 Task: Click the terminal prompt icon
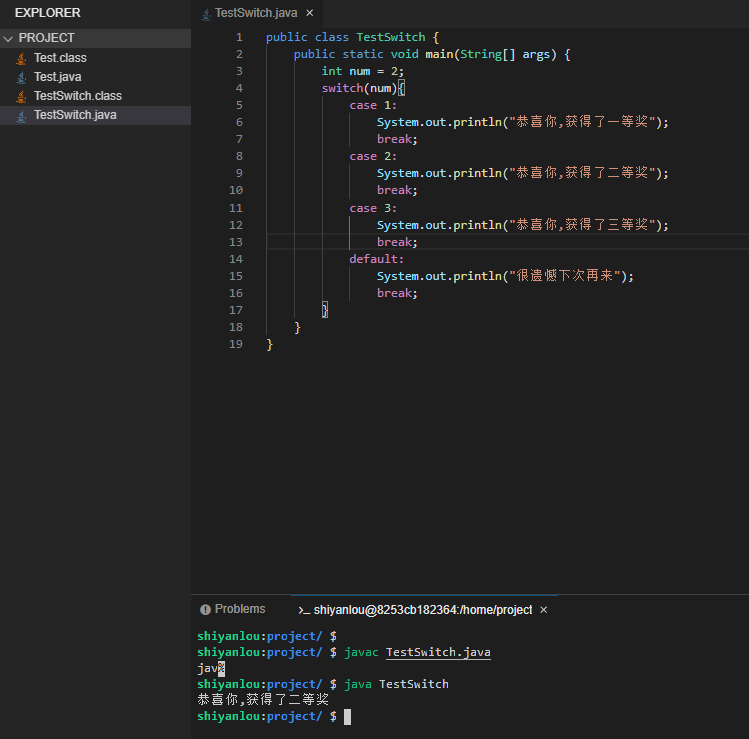(x=304, y=610)
